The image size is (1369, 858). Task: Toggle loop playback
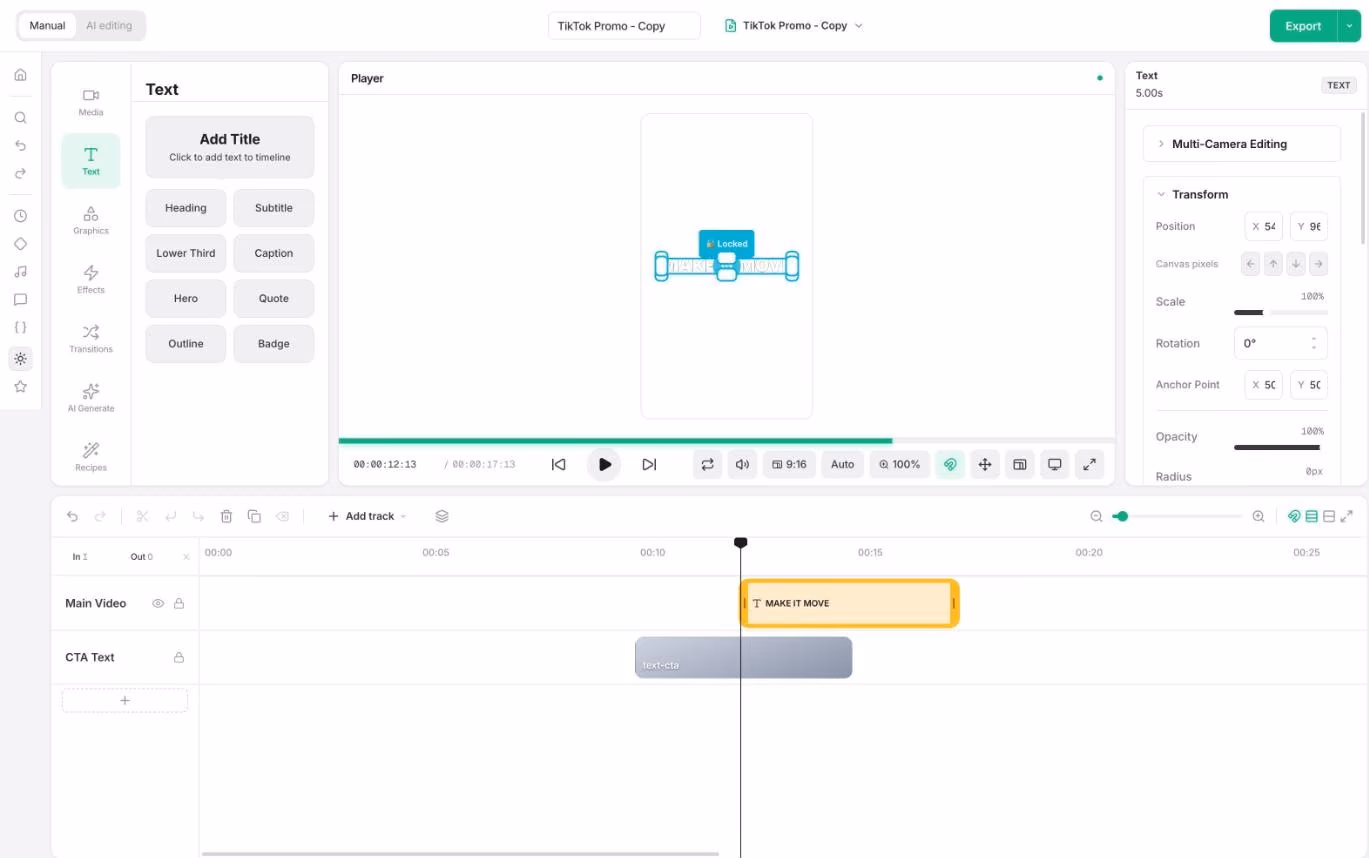(708, 464)
